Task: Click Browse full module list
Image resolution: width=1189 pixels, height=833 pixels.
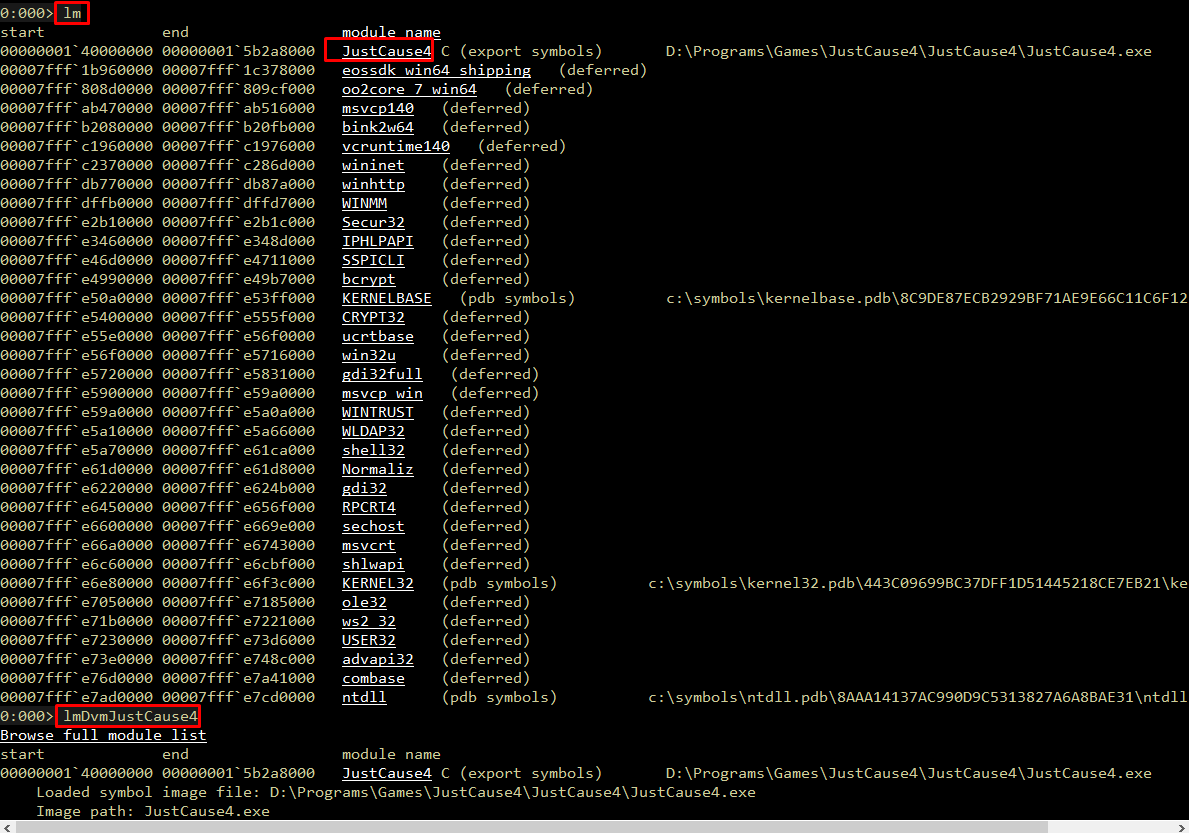Action: tap(103, 735)
